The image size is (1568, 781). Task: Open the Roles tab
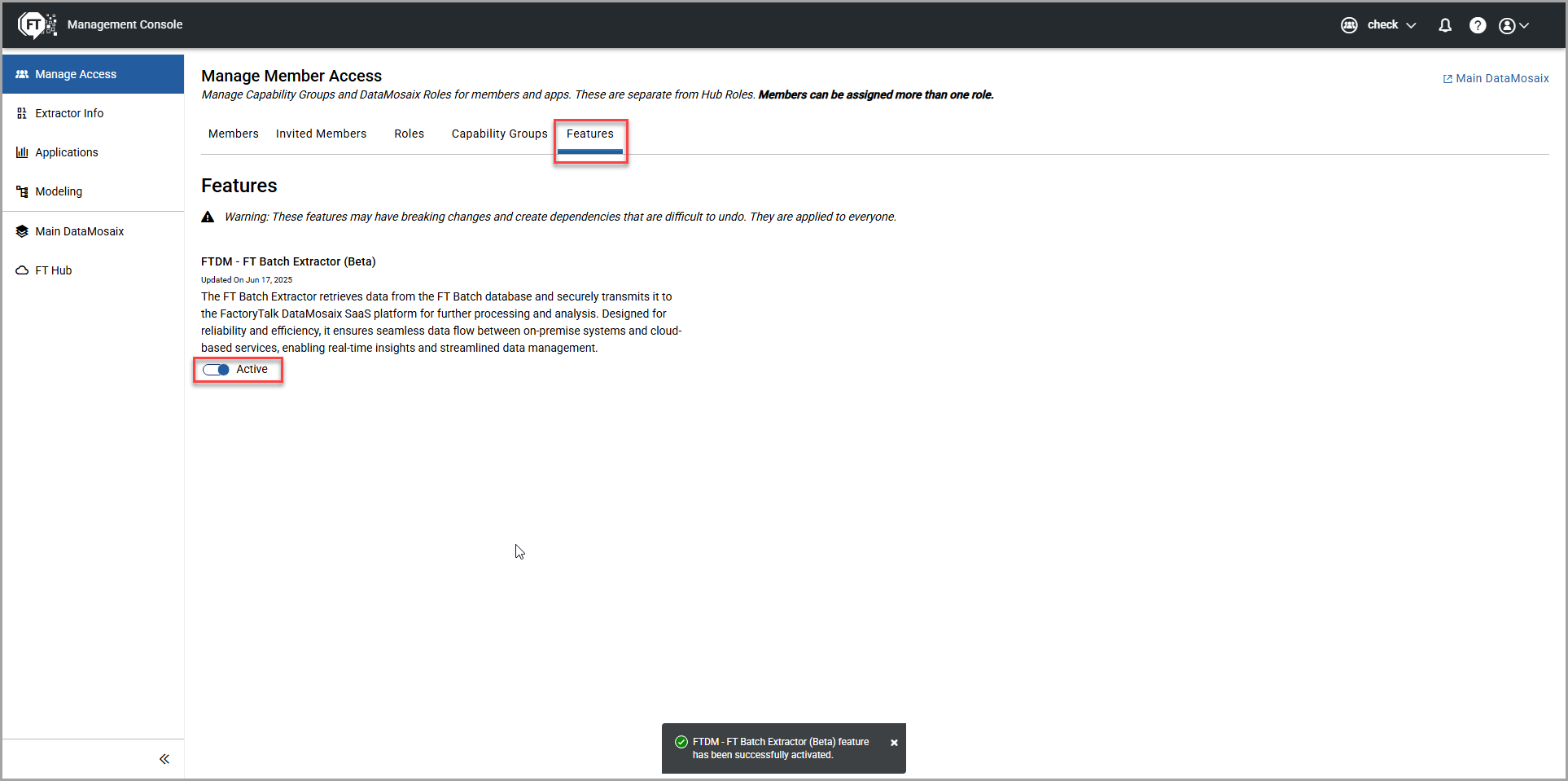[x=409, y=134]
